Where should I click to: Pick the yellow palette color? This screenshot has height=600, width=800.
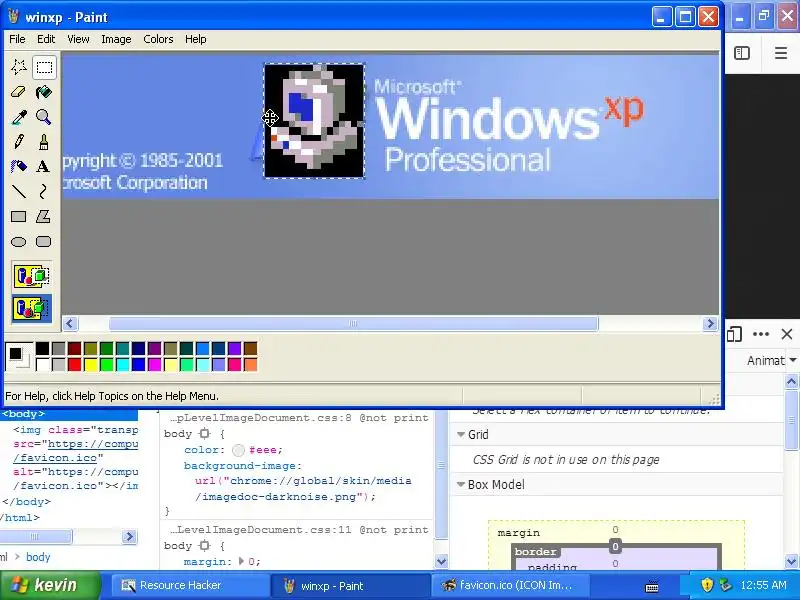[x=91, y=364]
